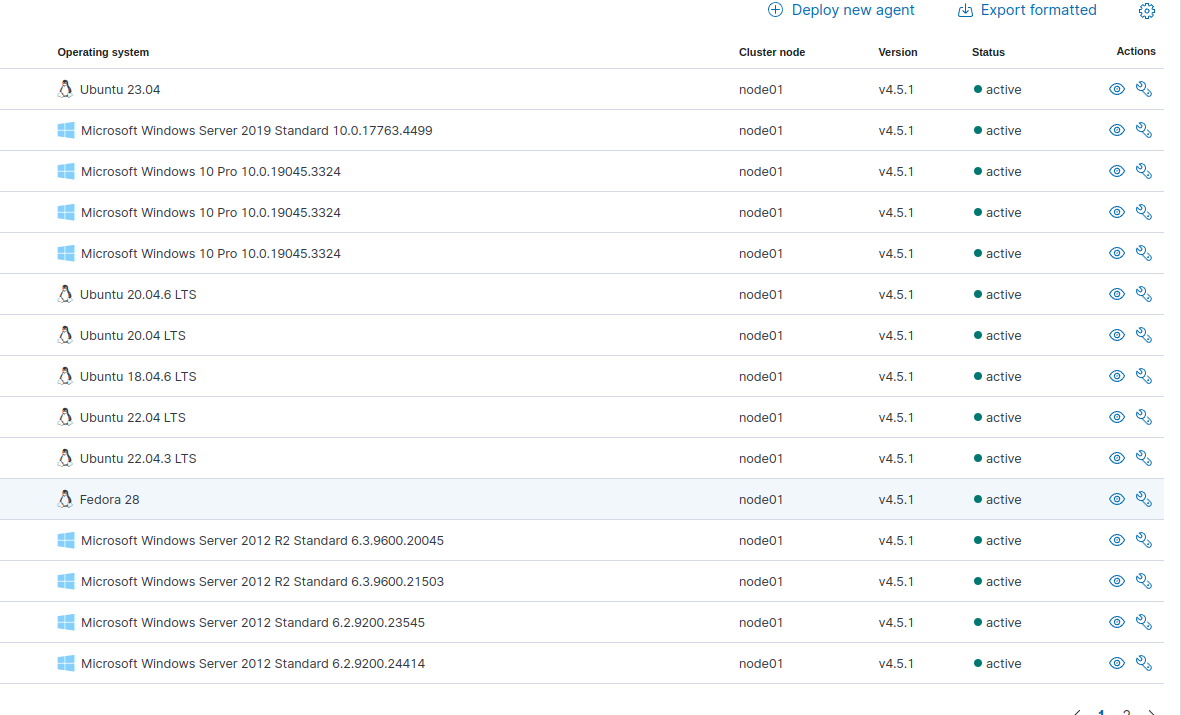Screen dimensions: 1181x715
Task: Open table settings gear icon
Action: point(1147,11)
